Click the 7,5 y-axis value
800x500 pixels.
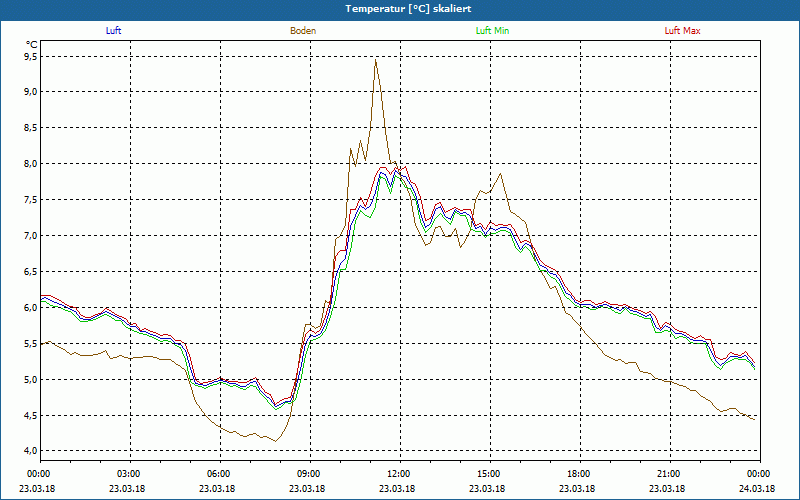30,199
